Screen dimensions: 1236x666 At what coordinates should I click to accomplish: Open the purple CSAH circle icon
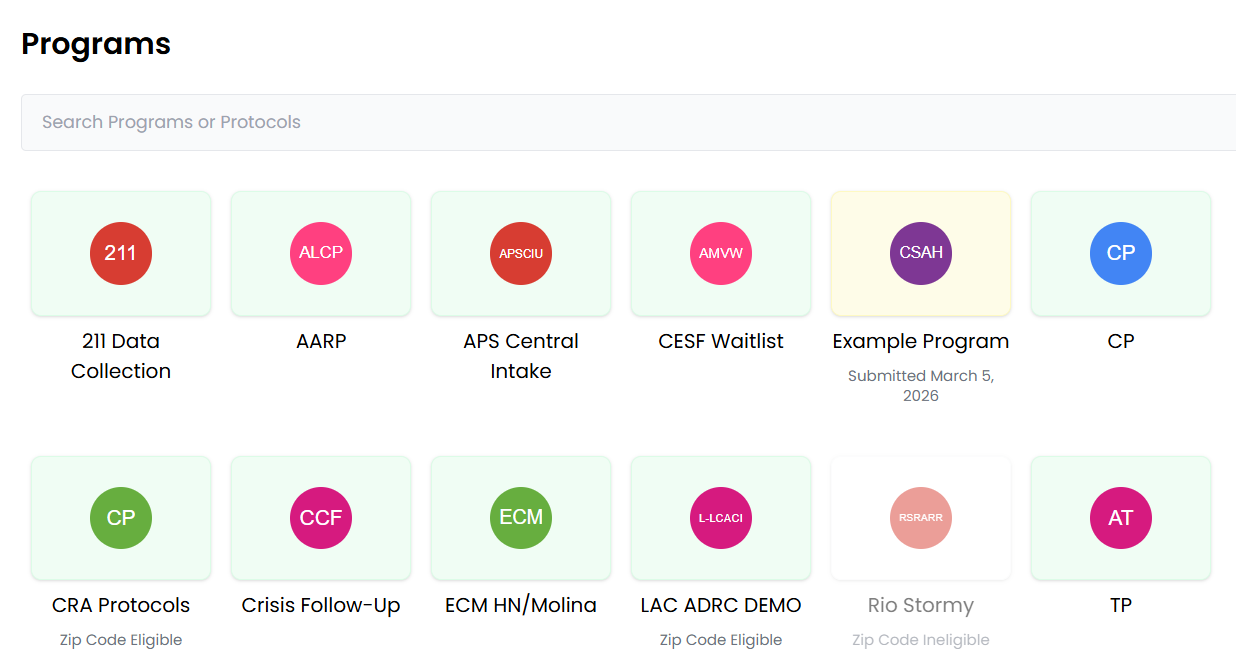[921, 253]
